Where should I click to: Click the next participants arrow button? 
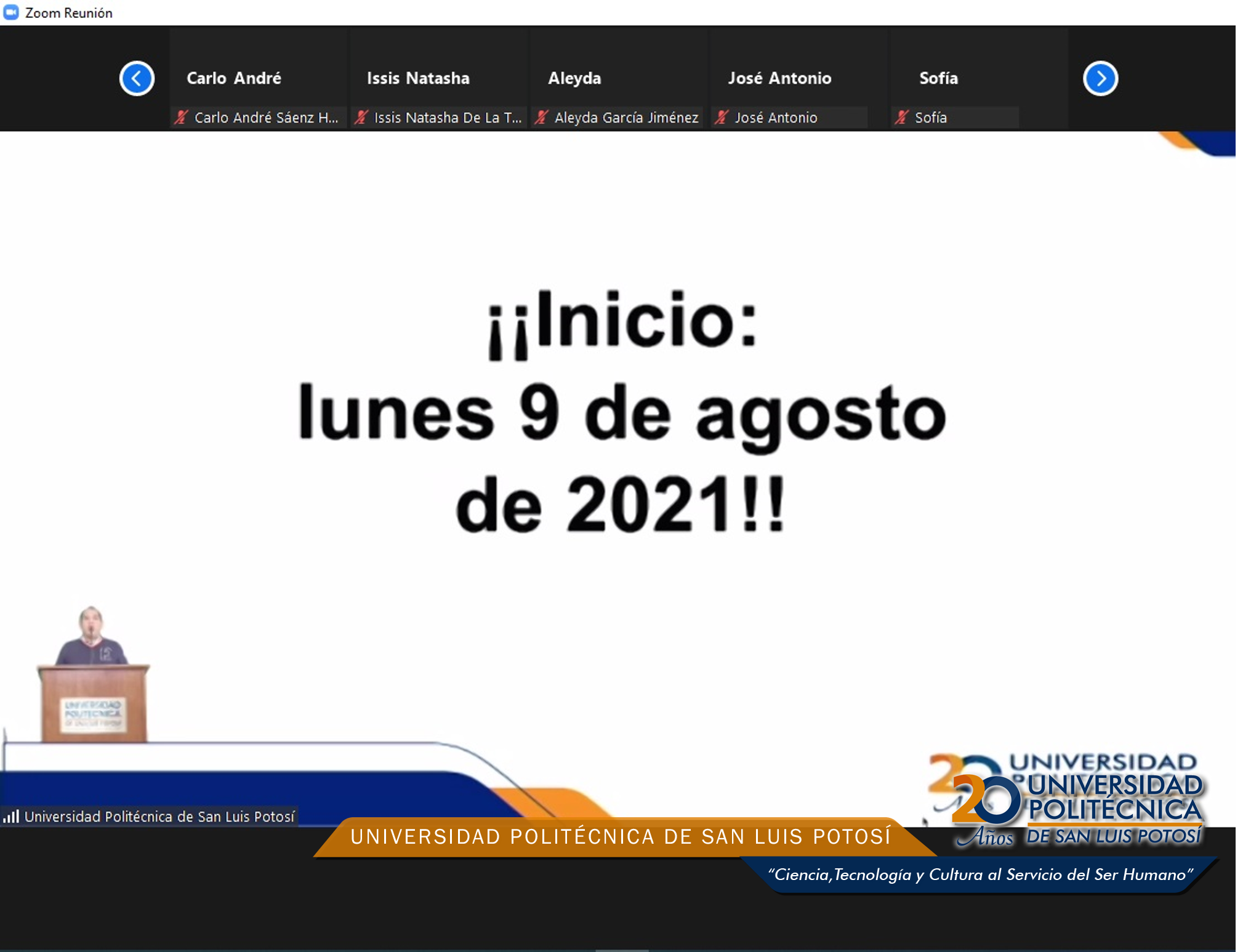1100,79
